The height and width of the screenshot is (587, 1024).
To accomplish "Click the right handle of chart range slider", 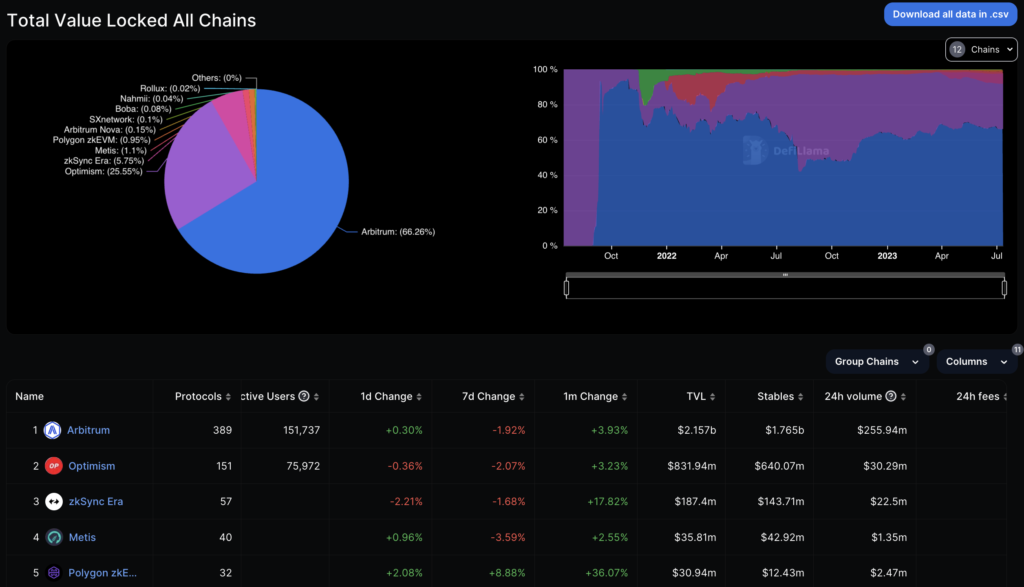I will 1004,287.
